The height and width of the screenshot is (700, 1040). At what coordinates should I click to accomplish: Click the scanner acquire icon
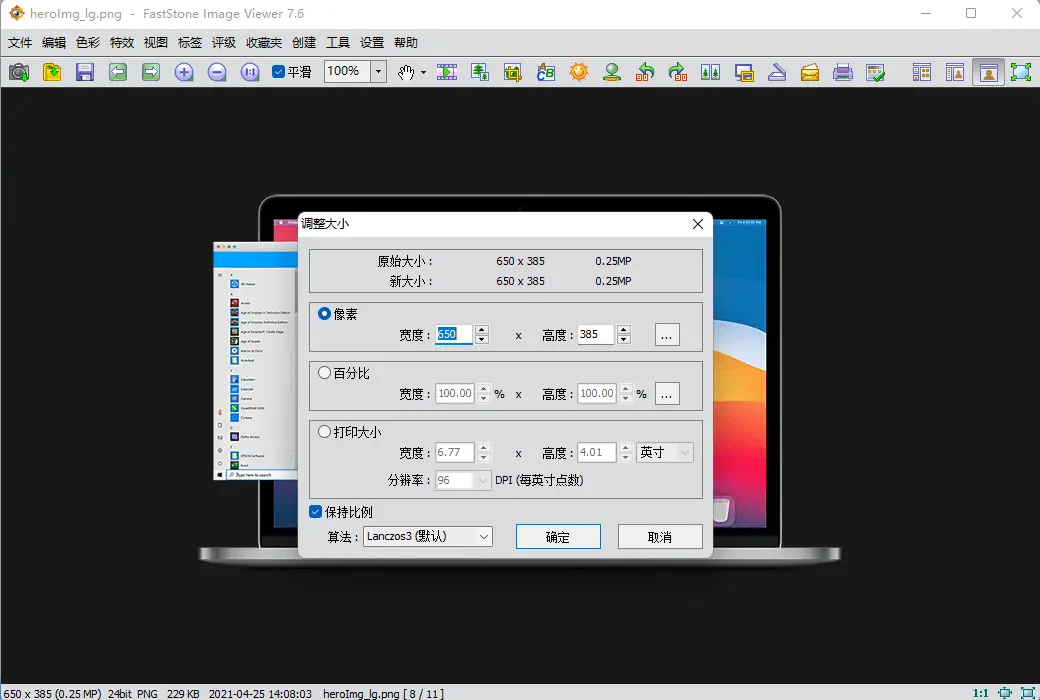click(x=777, y=72)
